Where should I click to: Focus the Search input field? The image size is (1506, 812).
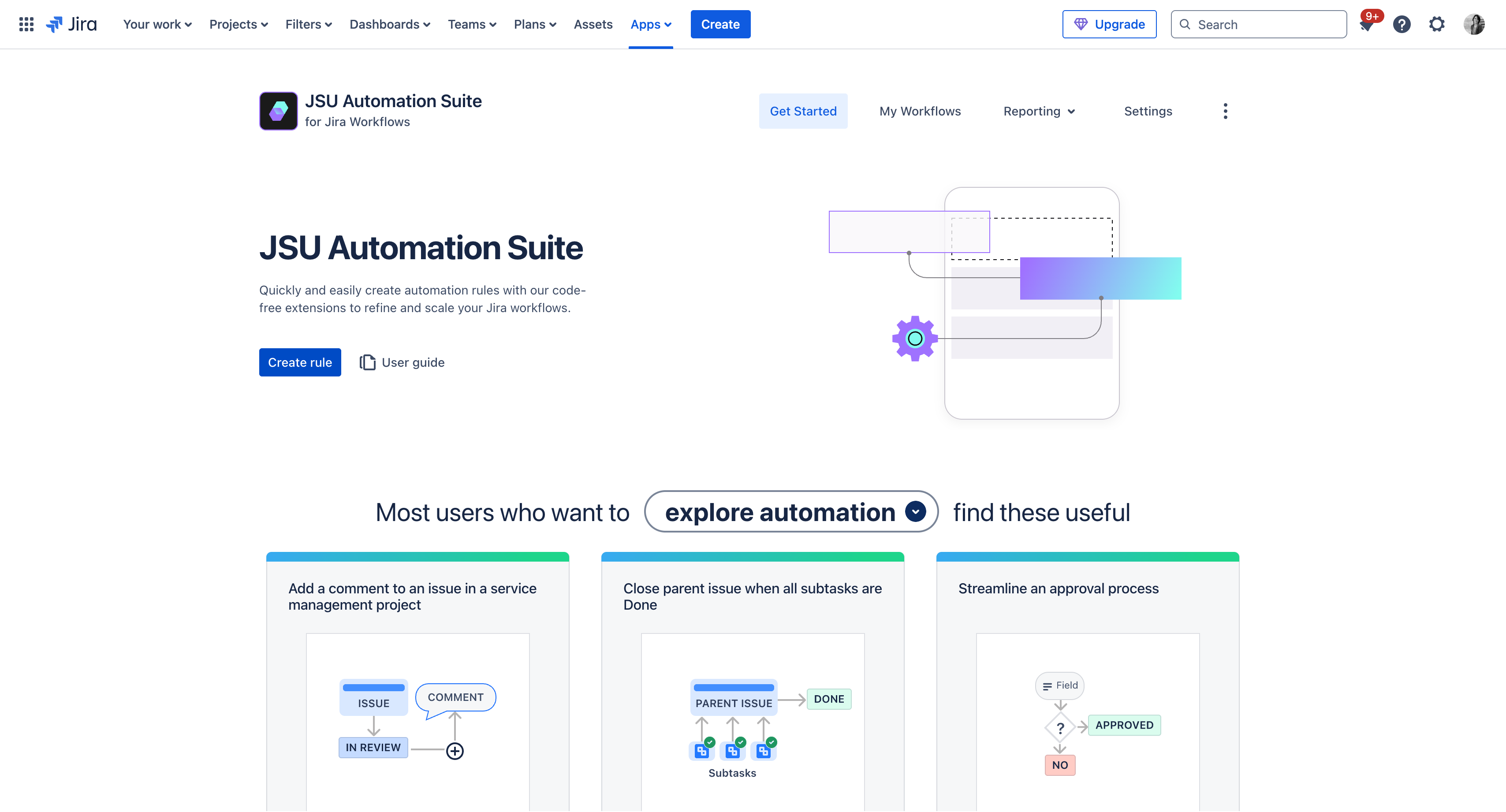coord(1259,24)
